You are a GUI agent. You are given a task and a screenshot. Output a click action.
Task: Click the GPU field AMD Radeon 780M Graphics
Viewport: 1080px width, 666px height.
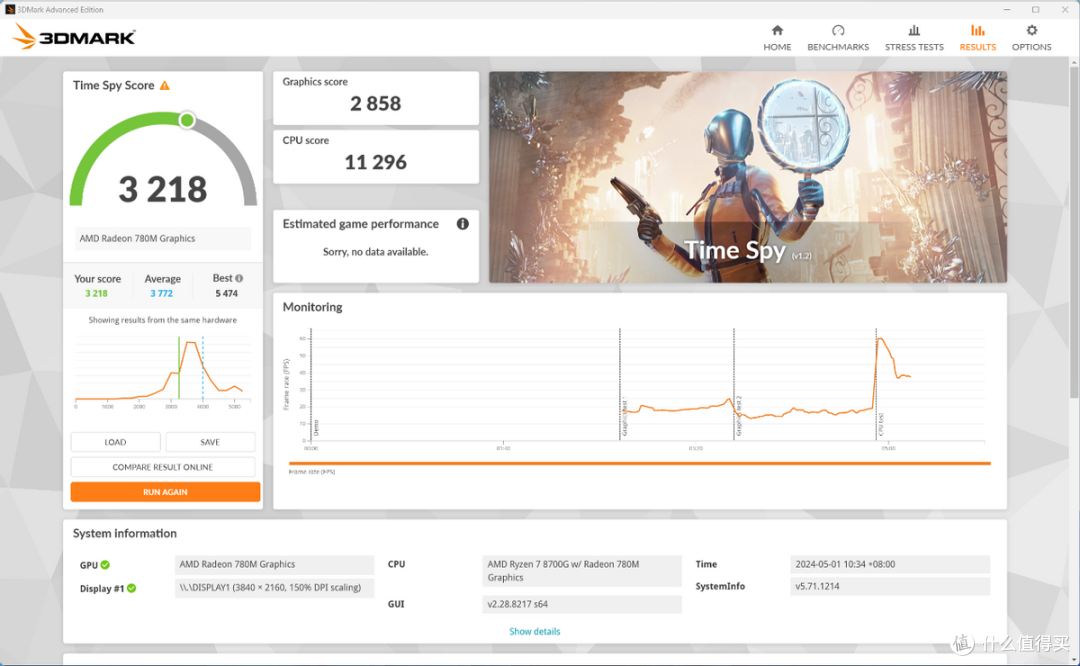pos(274,565)
